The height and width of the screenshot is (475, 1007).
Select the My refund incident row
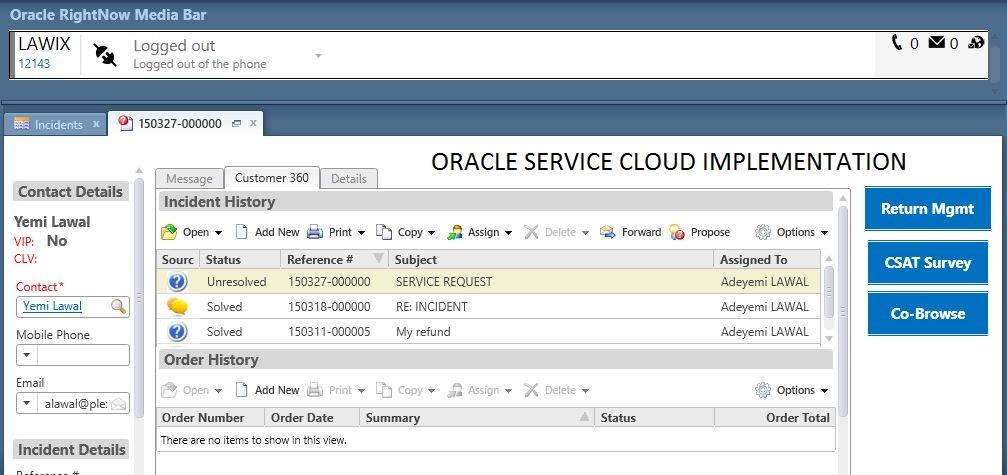[488, 332]
